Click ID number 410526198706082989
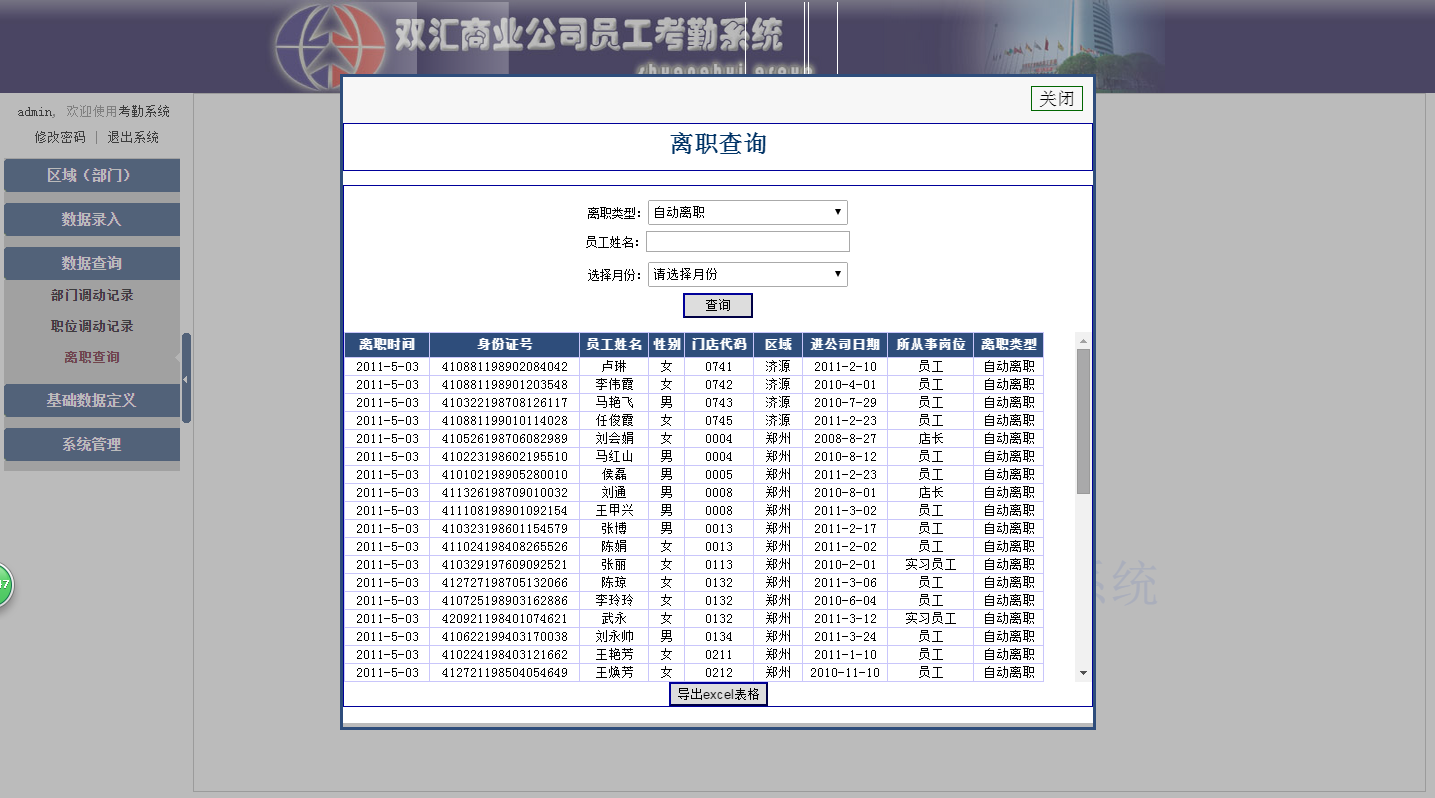Screen dimensions: 1435x798 [x=505, y=439]
